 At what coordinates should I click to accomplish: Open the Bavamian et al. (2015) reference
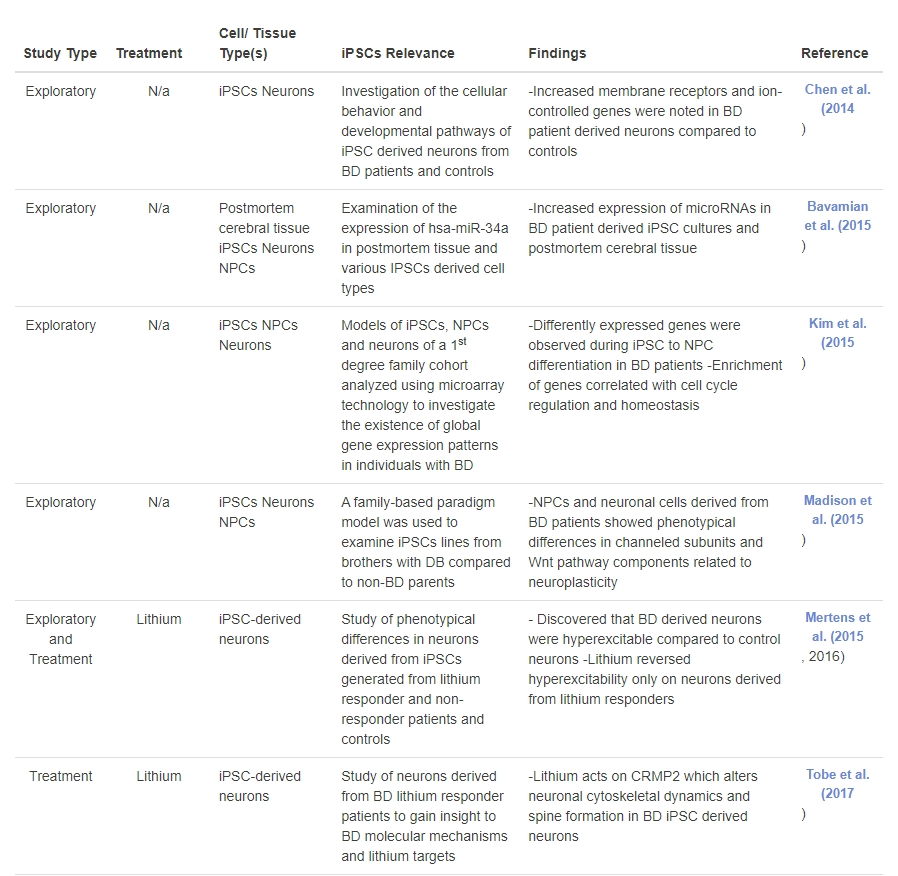coord(837,216)
